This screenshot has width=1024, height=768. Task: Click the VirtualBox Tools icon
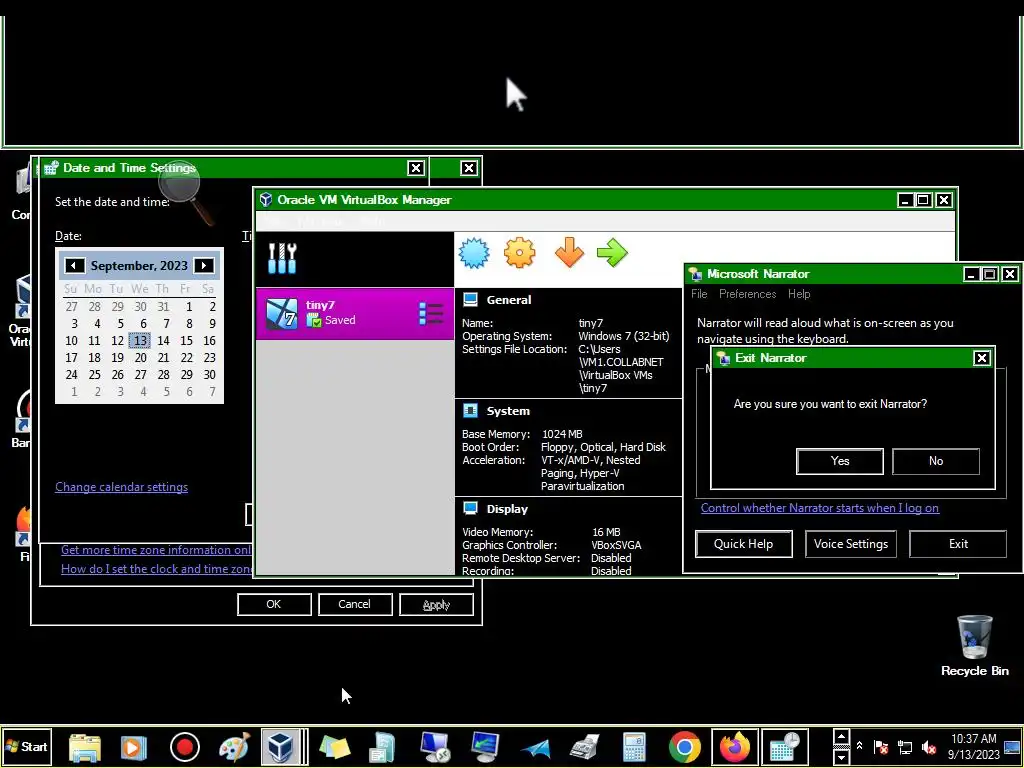(x=282, y=259)
